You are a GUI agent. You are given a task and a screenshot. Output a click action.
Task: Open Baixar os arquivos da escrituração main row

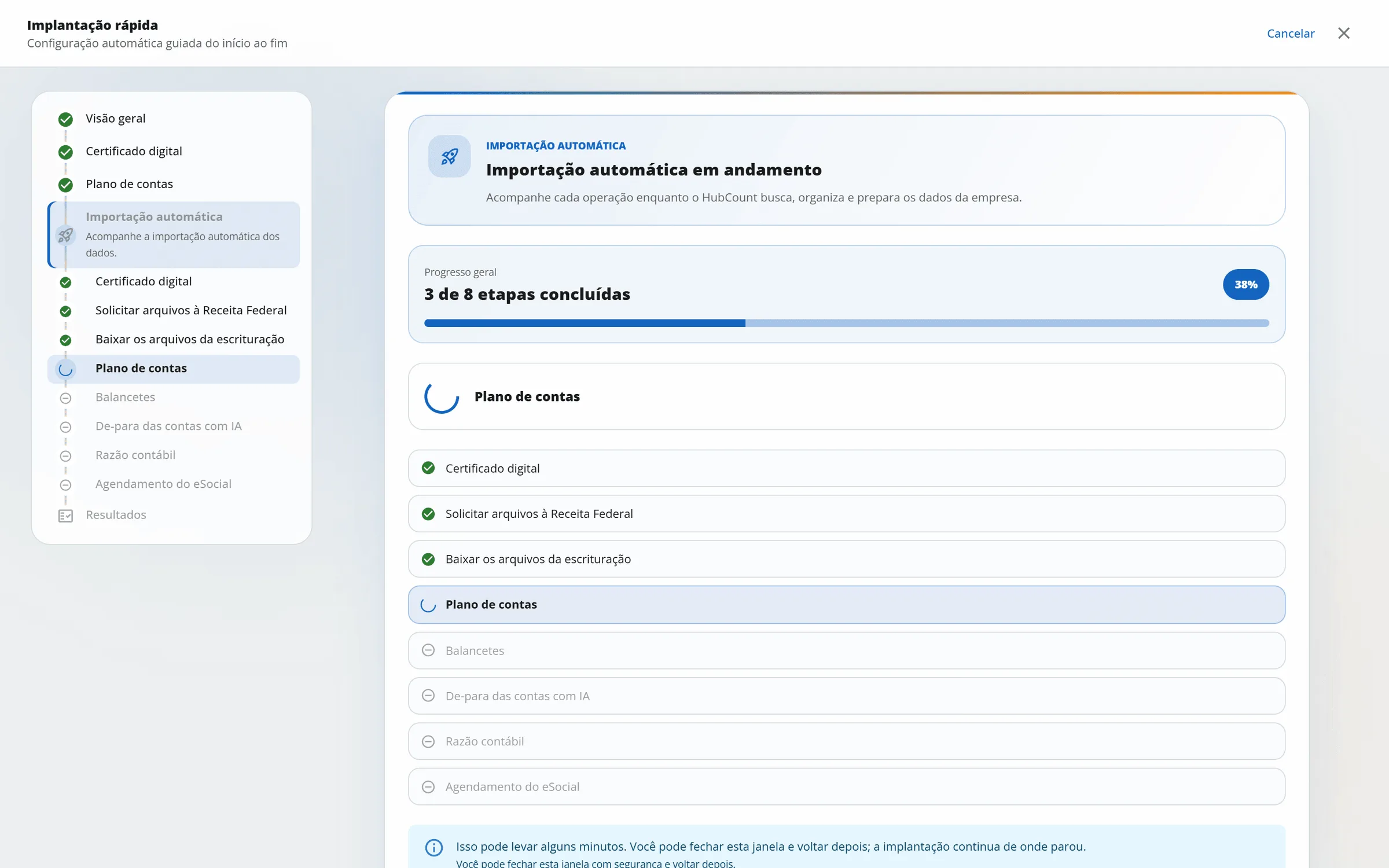point(846,559)
